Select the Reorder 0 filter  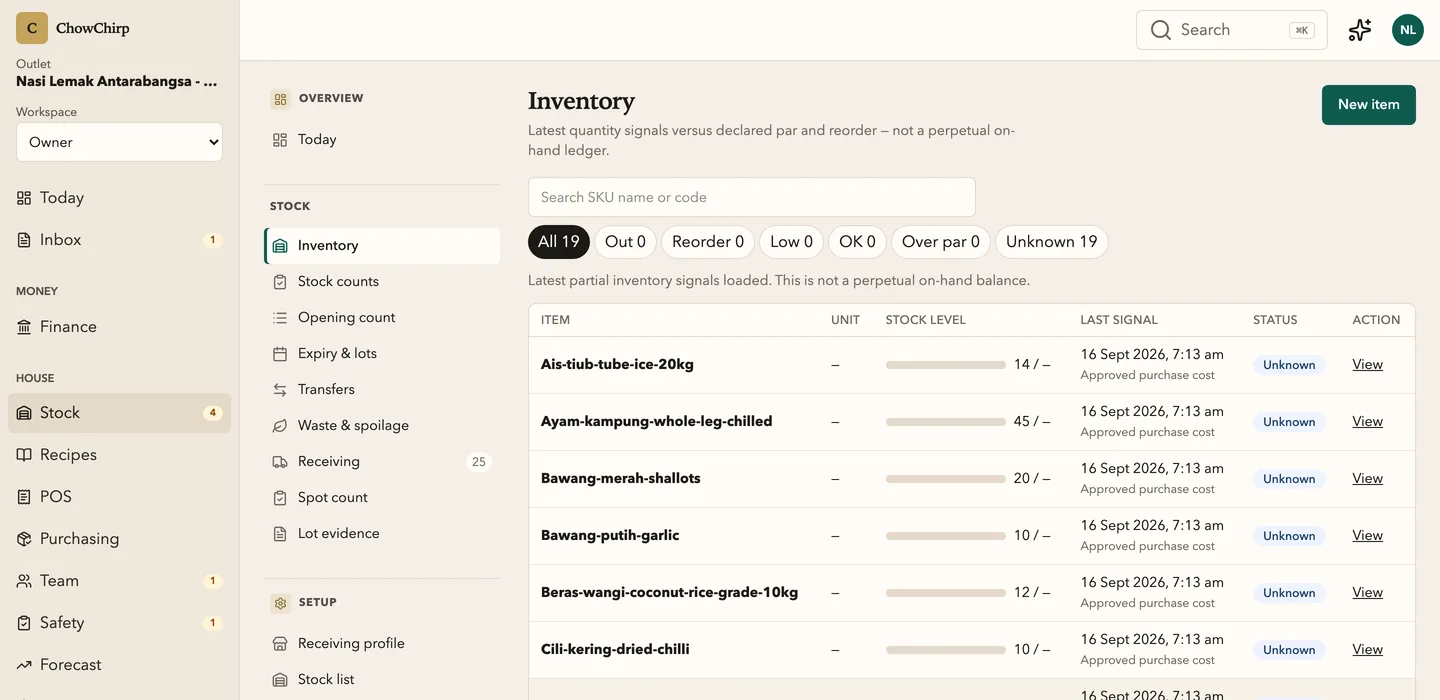click(x=708, y=242)
